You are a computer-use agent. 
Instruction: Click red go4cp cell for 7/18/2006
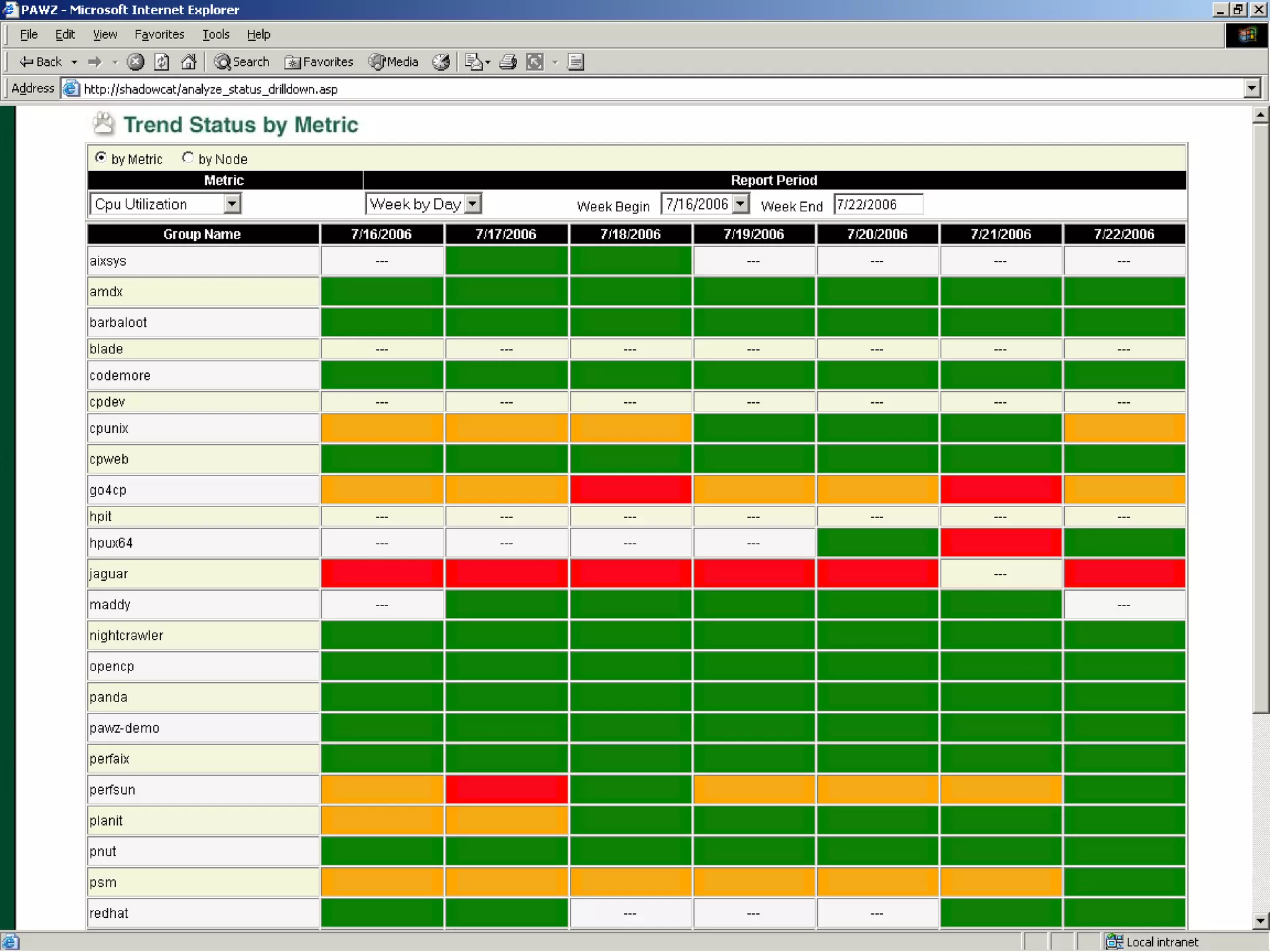point(630,490)
